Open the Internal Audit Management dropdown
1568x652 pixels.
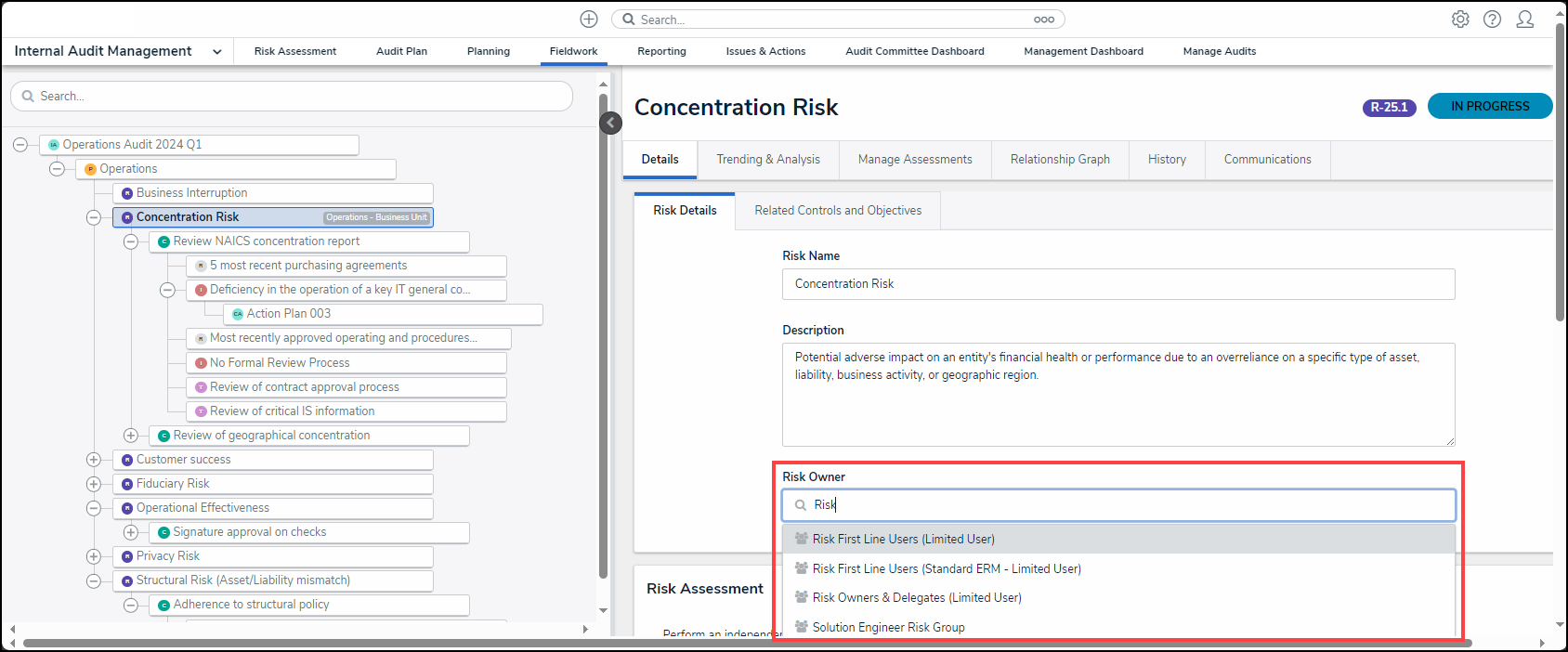point(216,52)
